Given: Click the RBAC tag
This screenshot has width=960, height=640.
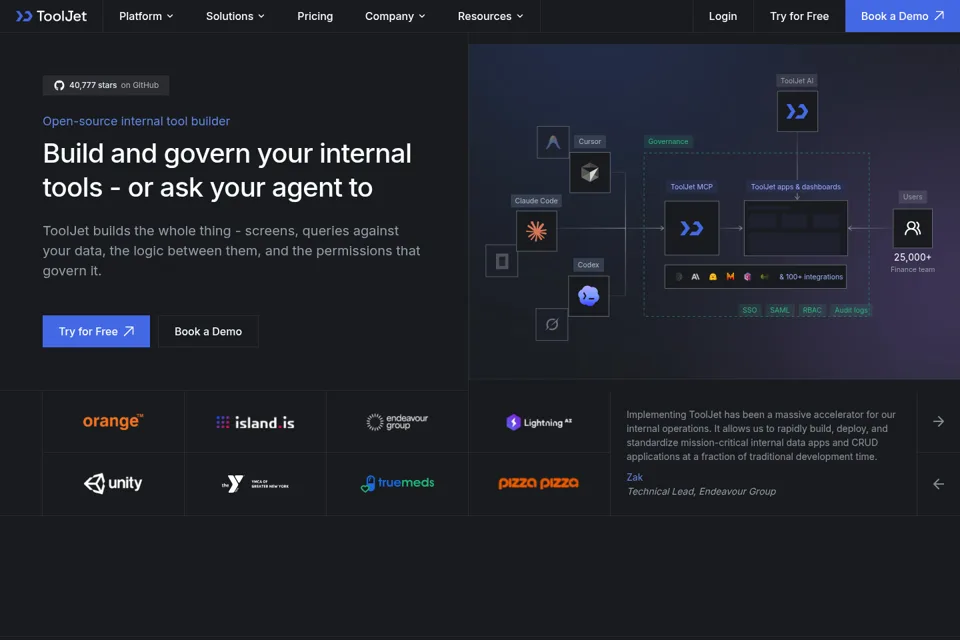Looking at the screenshot, I should click(x=812, y=310).
